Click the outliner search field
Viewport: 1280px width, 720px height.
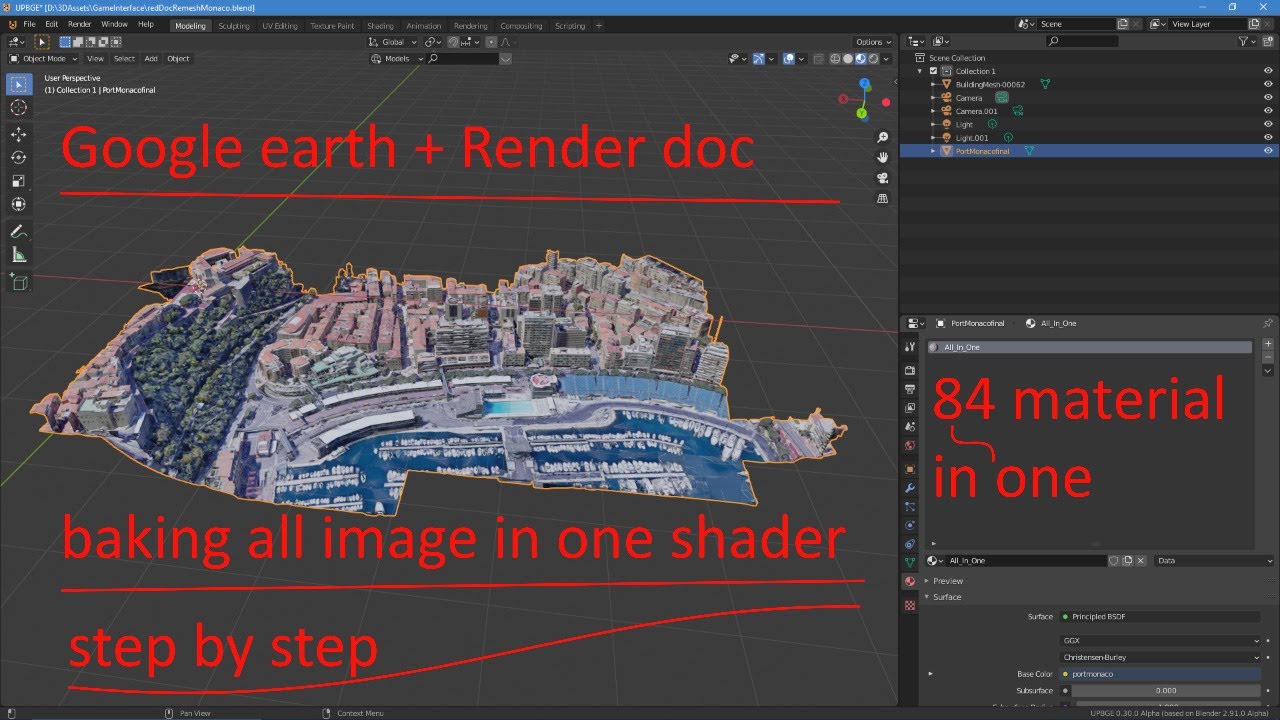tap(1083, 41)
